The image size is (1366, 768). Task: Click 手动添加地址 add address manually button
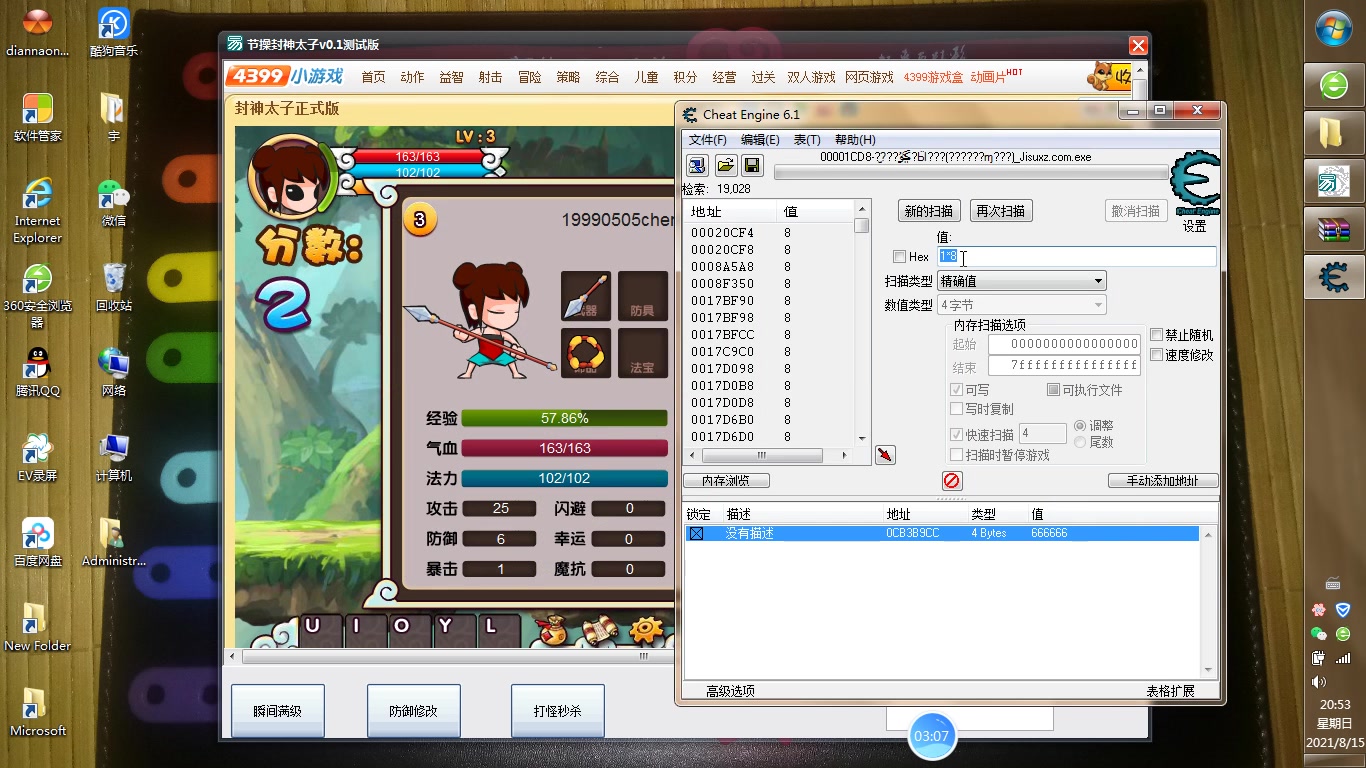pyautogui.click(x=1163, y=481)
